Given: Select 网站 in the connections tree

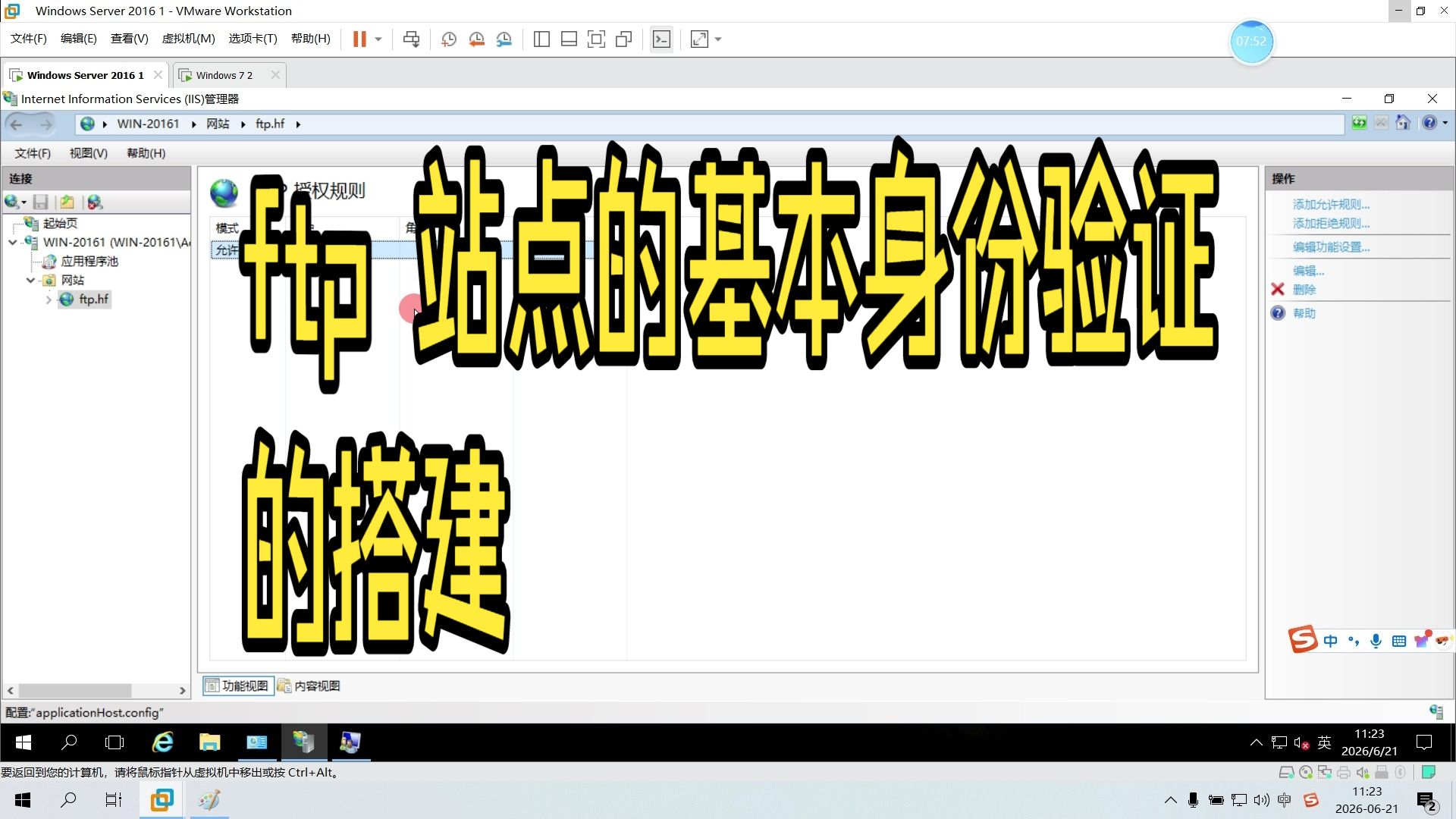Looking at the screenshot, I should [x=73, y=280].
